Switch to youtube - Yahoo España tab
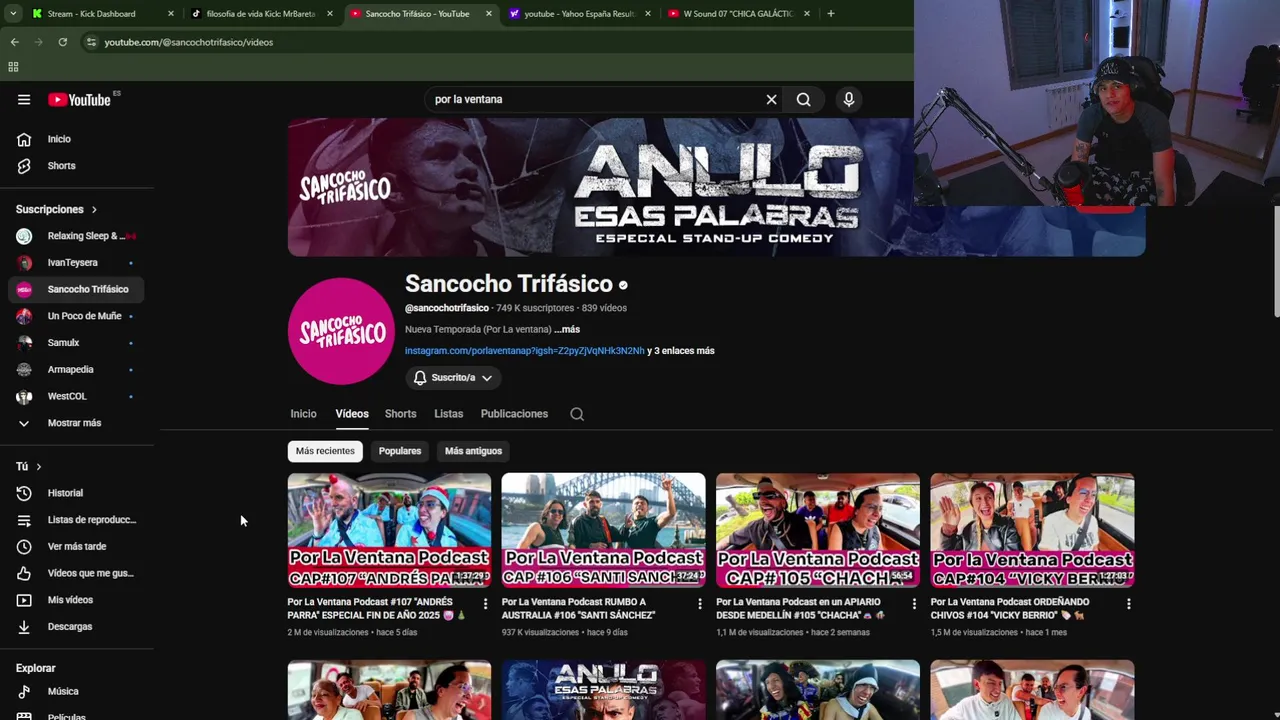The image size is (1280, 720). [579, 14]
